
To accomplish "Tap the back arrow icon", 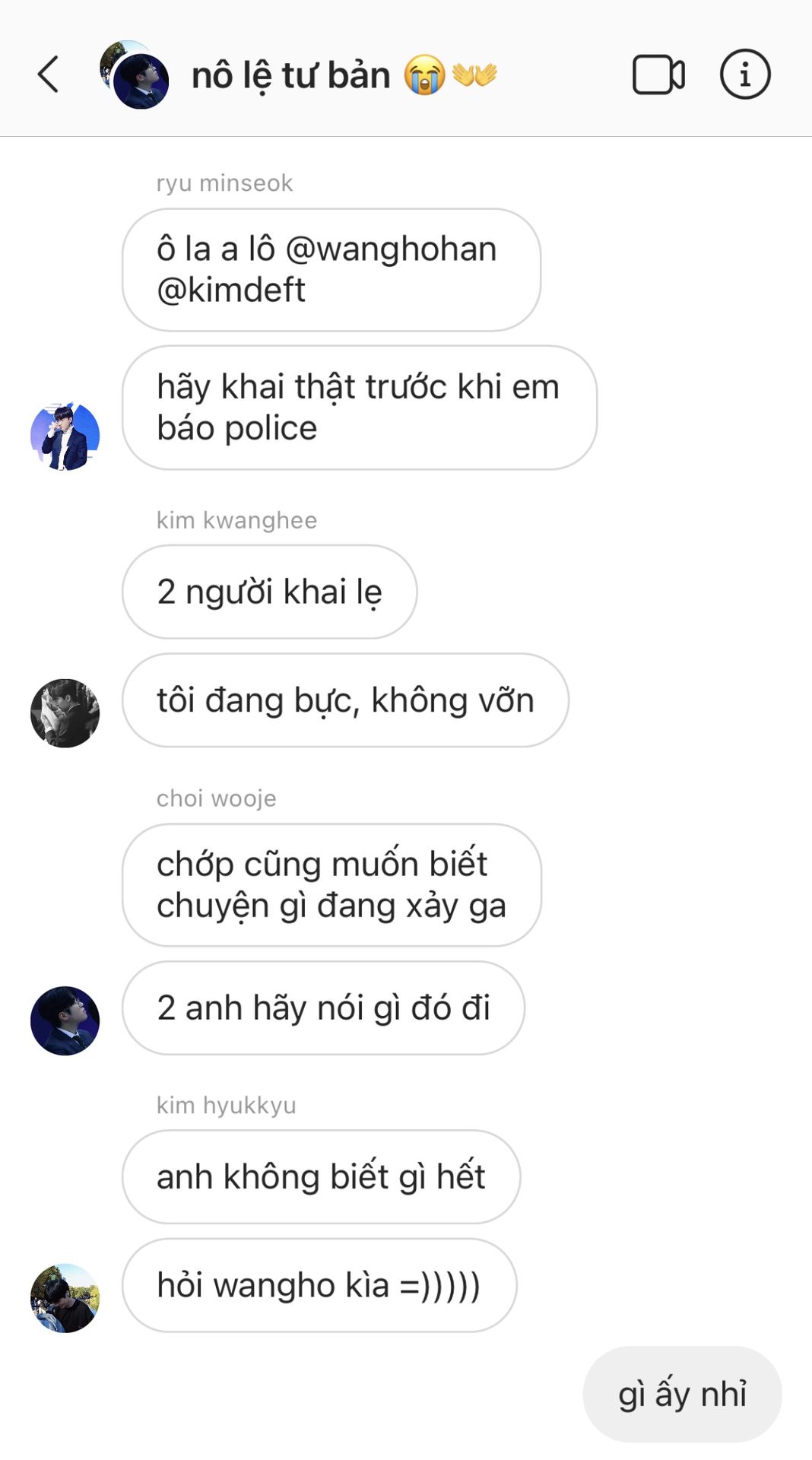I will click(x=48, y=75).
